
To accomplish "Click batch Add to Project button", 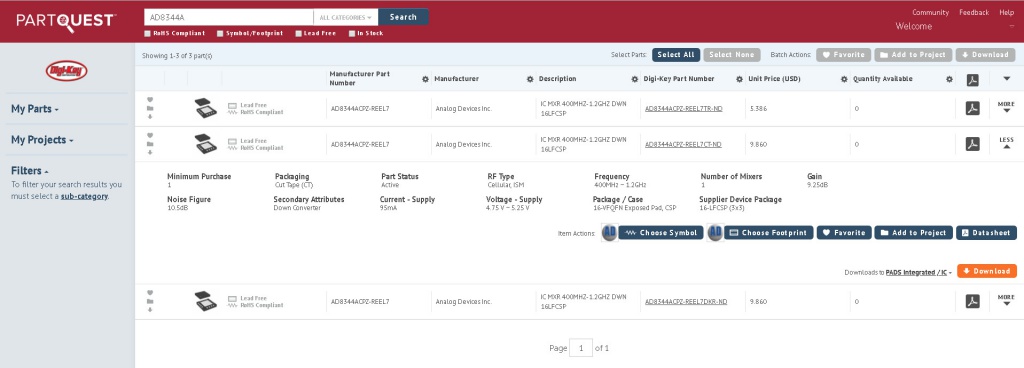I will tap(913, 55).
